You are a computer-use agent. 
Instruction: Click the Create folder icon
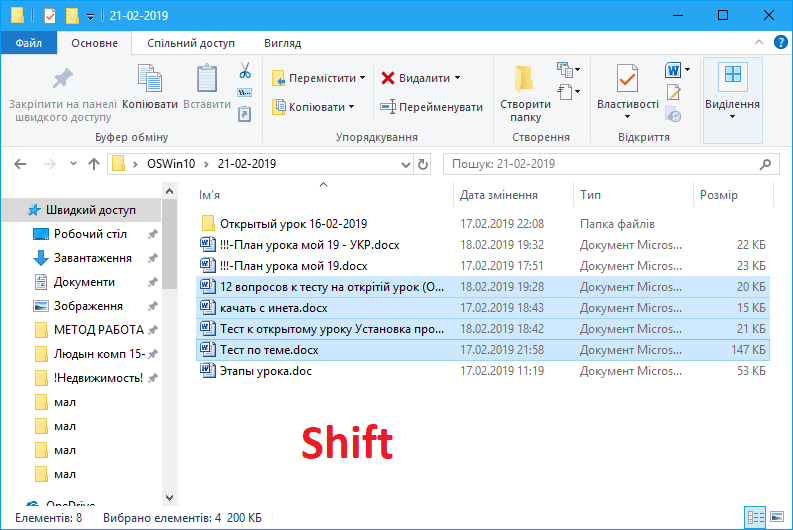[524, 78]
